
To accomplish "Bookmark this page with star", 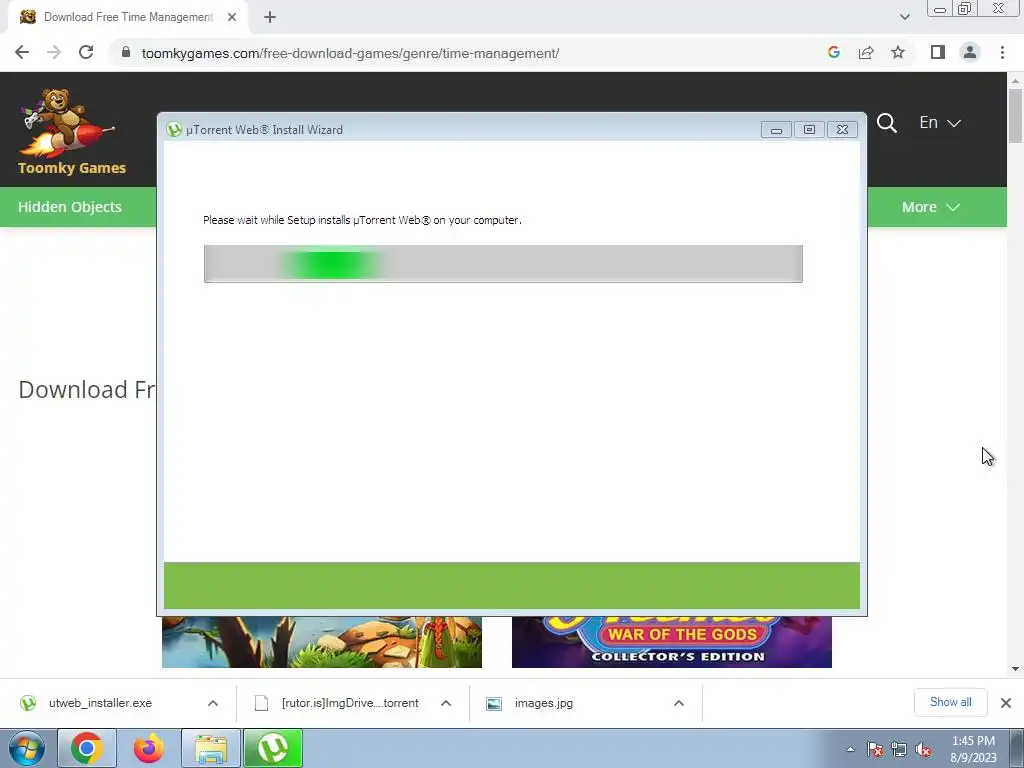I will [x=898, y=53].
